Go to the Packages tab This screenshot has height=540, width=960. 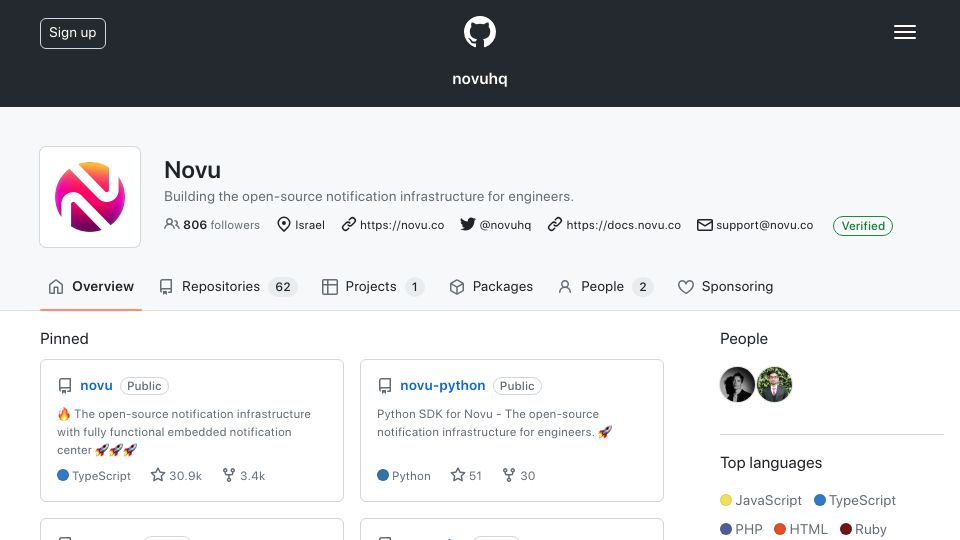[491, 287]
